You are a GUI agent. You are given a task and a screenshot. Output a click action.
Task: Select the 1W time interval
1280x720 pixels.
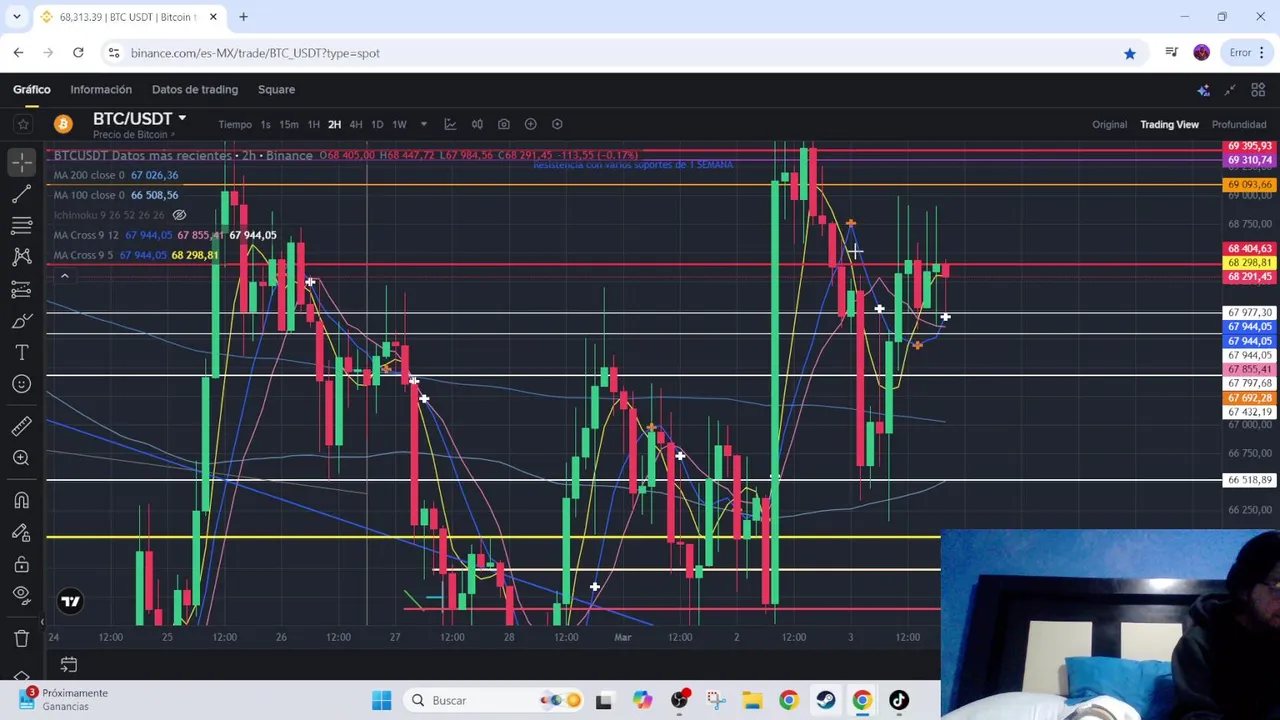pyautogui.click(x=399, y=124)
